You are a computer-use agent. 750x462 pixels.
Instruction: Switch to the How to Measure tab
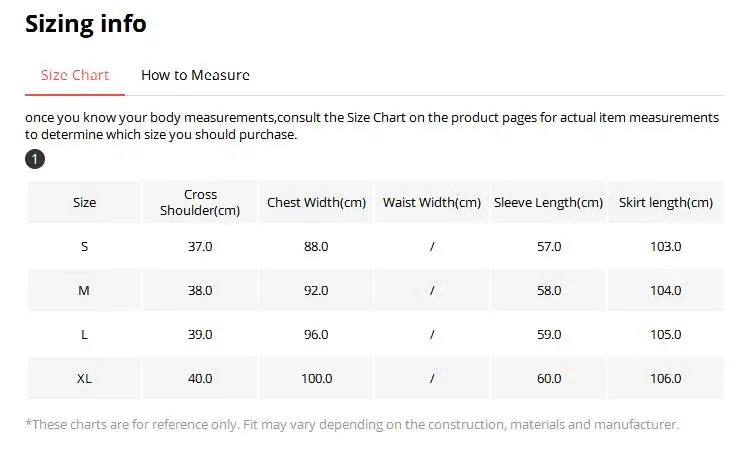(x=195, y=75)
